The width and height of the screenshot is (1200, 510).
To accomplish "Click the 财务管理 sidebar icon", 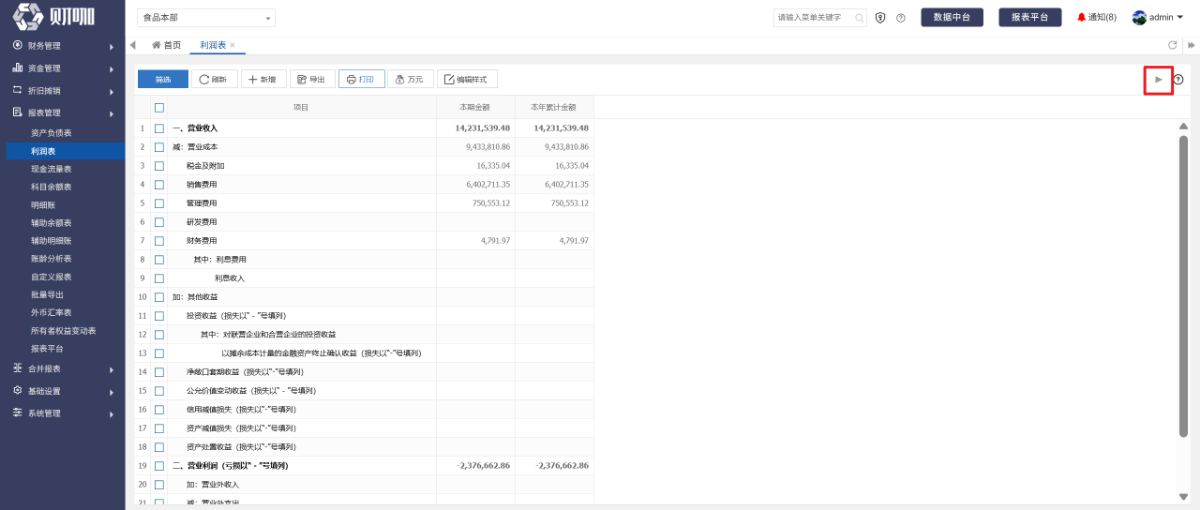I will pos(18,46).
